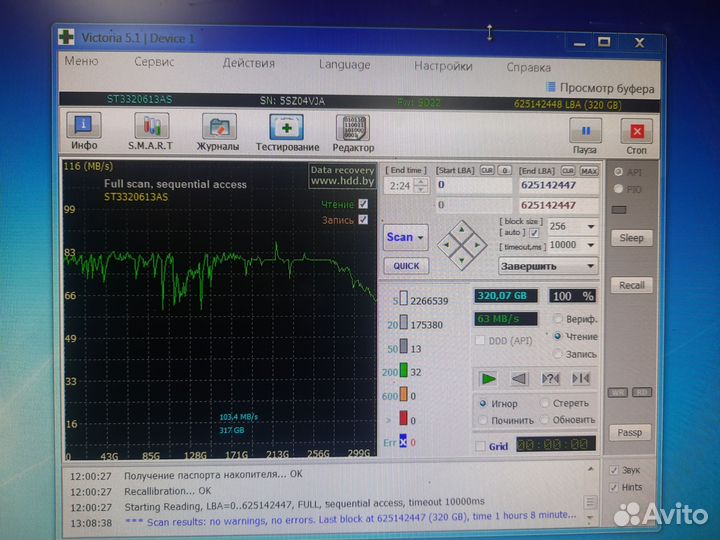This screenshot has height=540, width=720.
Task: Open the Сервис menu
Action: (x=154, y=63)
